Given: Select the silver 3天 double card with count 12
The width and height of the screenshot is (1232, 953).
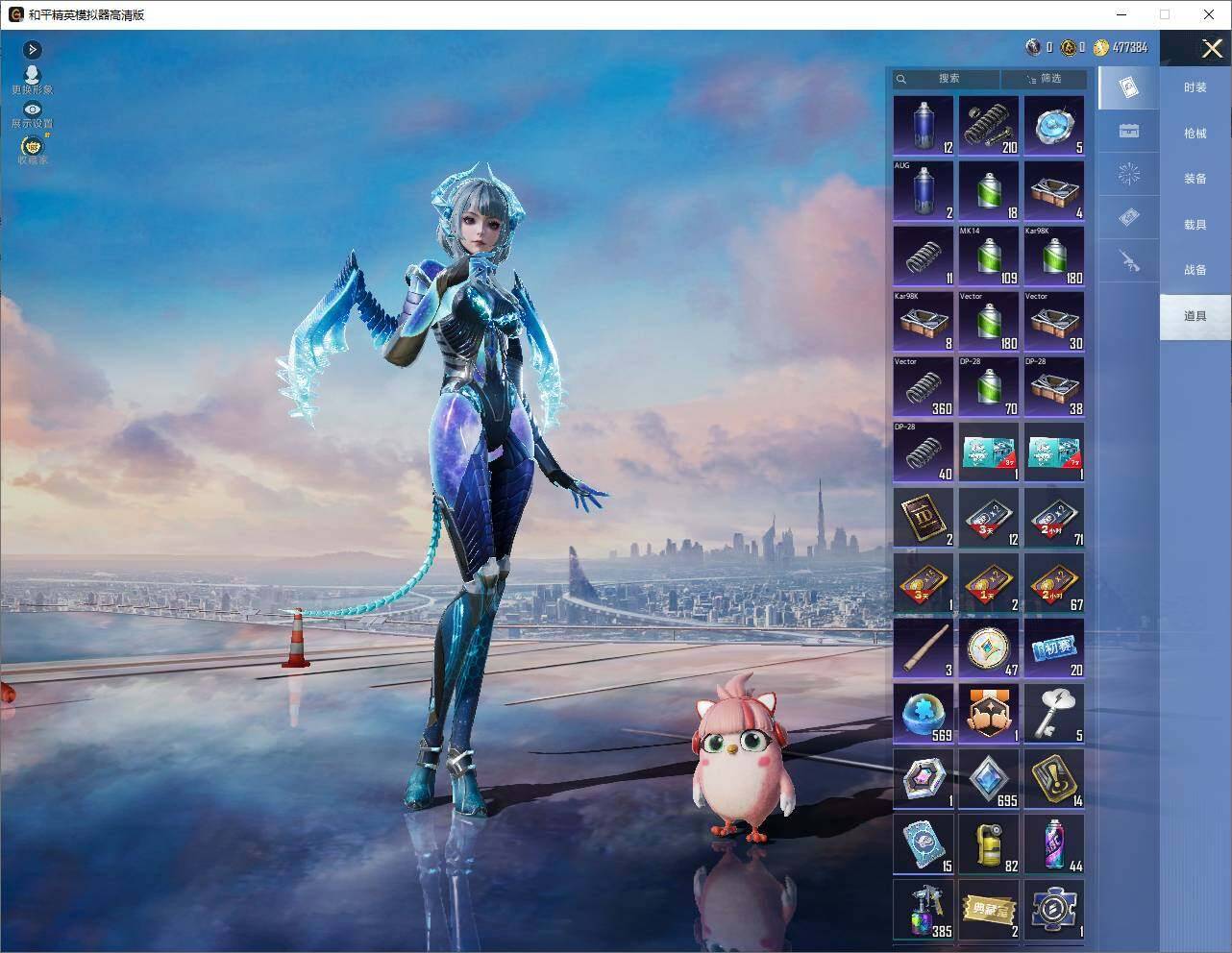Looking at the screenshot, I should coord(989,517).
